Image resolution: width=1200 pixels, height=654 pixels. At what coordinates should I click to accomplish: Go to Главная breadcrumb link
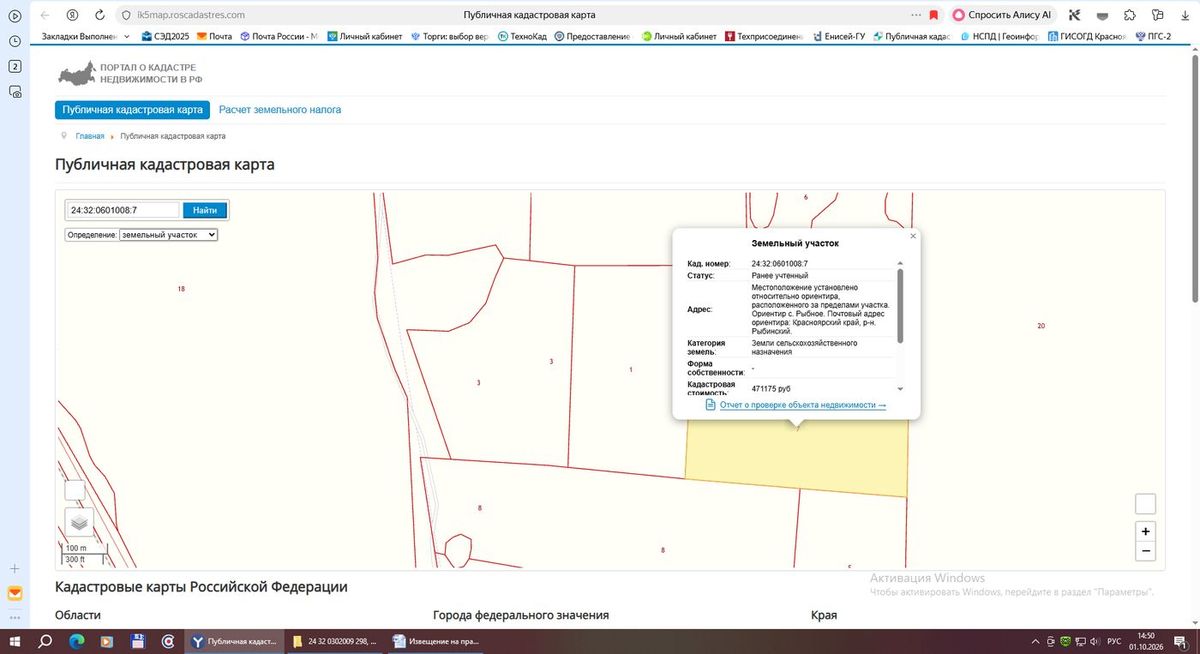coord(90,136)
